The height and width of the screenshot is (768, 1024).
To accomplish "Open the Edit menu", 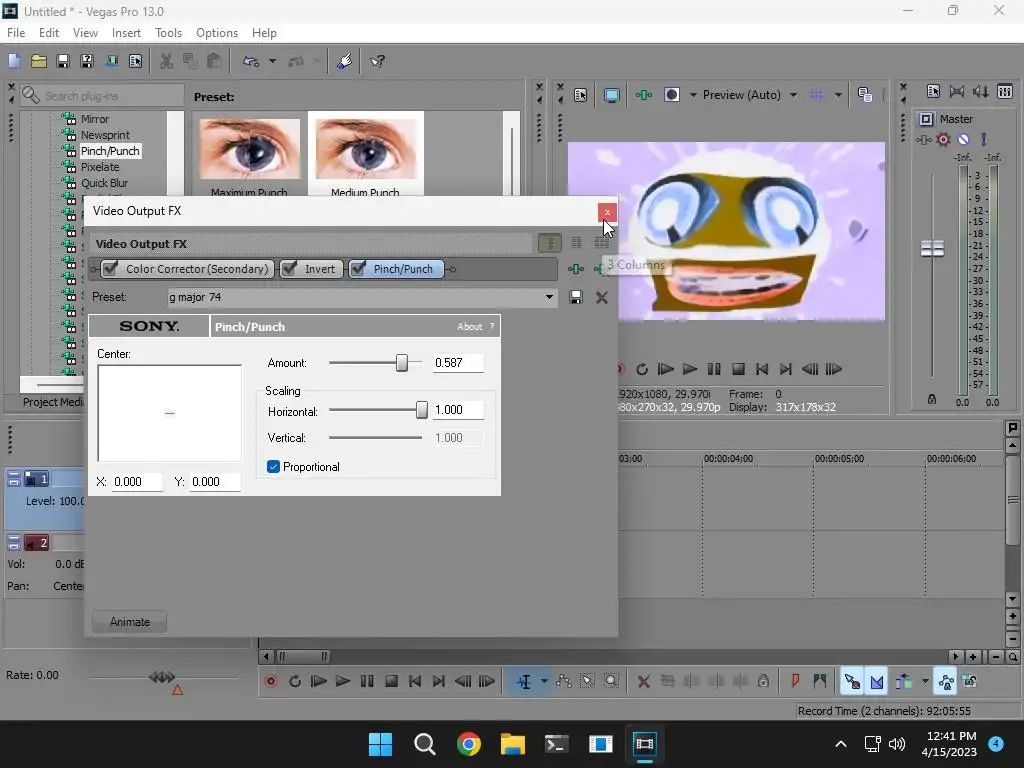I will pos(49,33).
